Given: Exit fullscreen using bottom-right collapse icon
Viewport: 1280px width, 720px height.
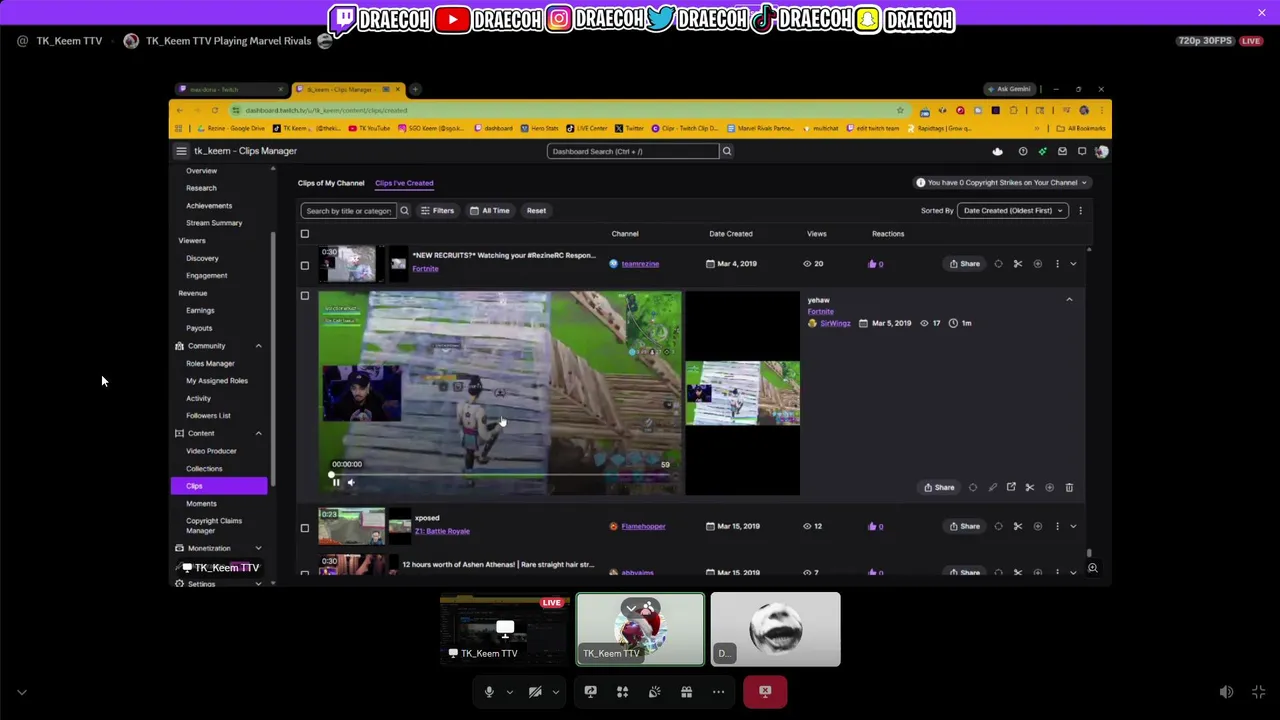Looking at the screenshot, I should [x=1258, y=692].
